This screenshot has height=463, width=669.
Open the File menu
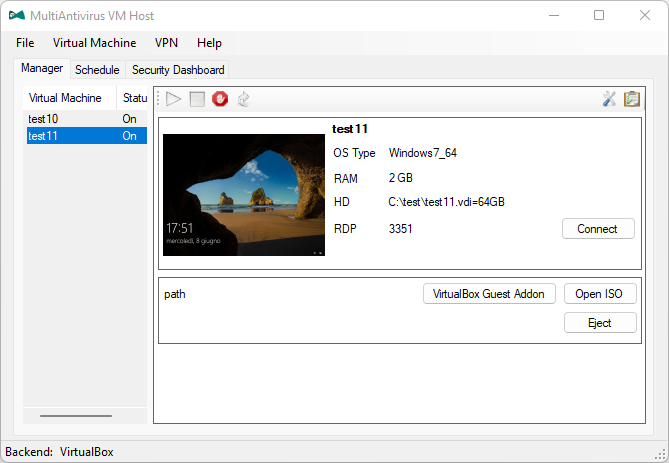(x=25, y=43)
